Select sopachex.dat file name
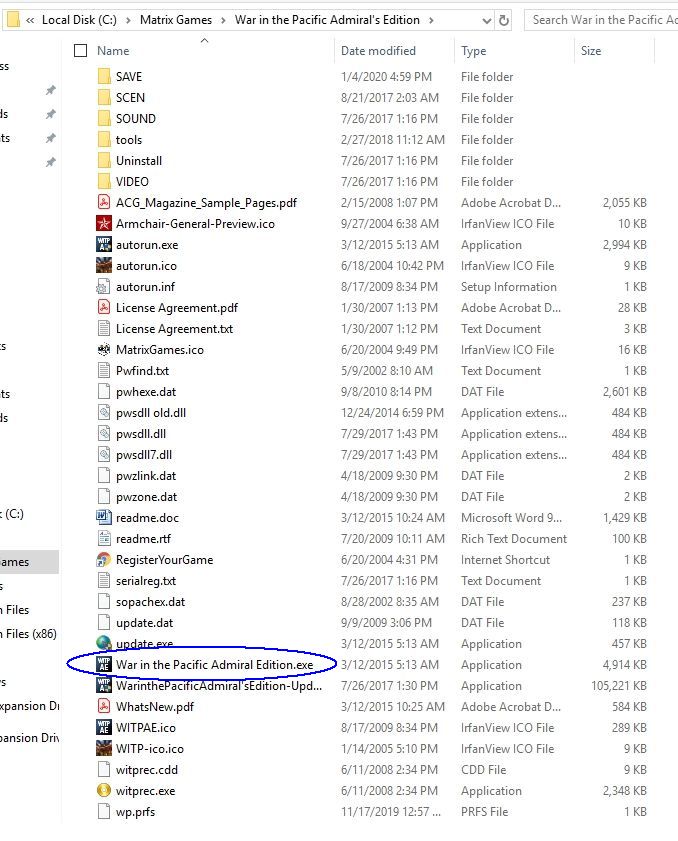The image size is (678, 841). click(150, 601)
